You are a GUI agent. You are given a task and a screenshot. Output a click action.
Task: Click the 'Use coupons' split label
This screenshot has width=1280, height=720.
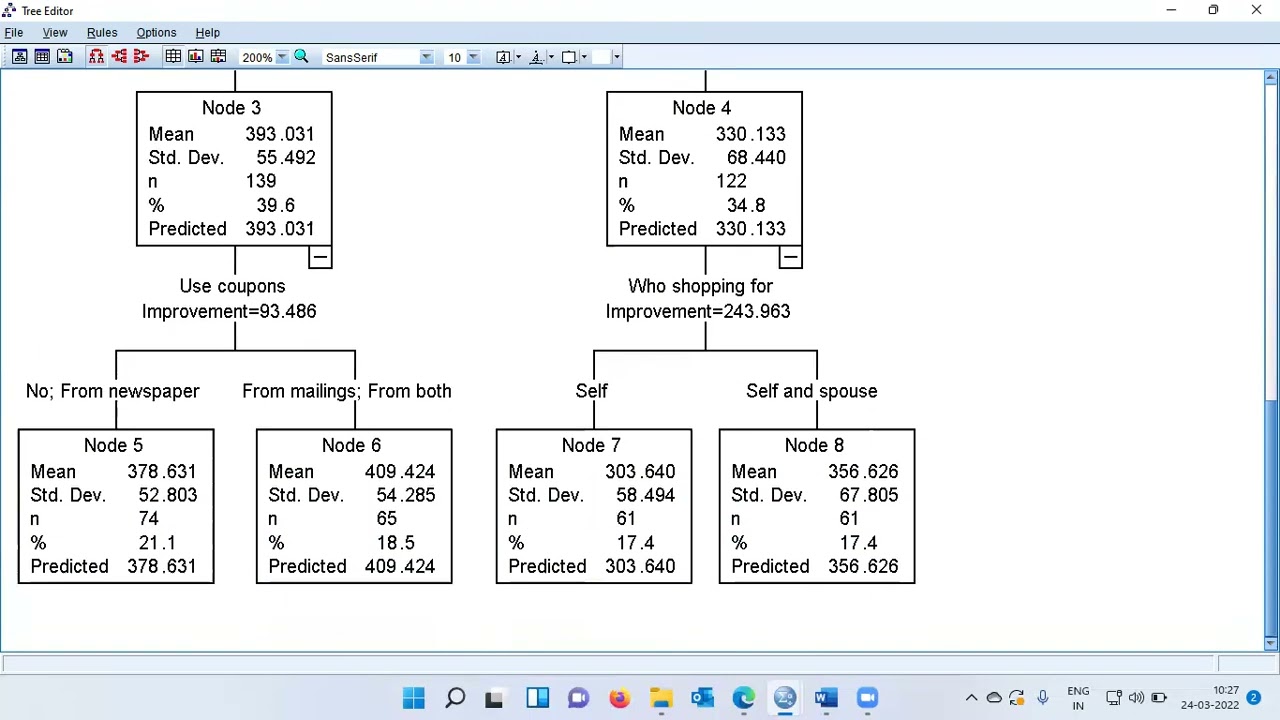(x=232, y=286)
